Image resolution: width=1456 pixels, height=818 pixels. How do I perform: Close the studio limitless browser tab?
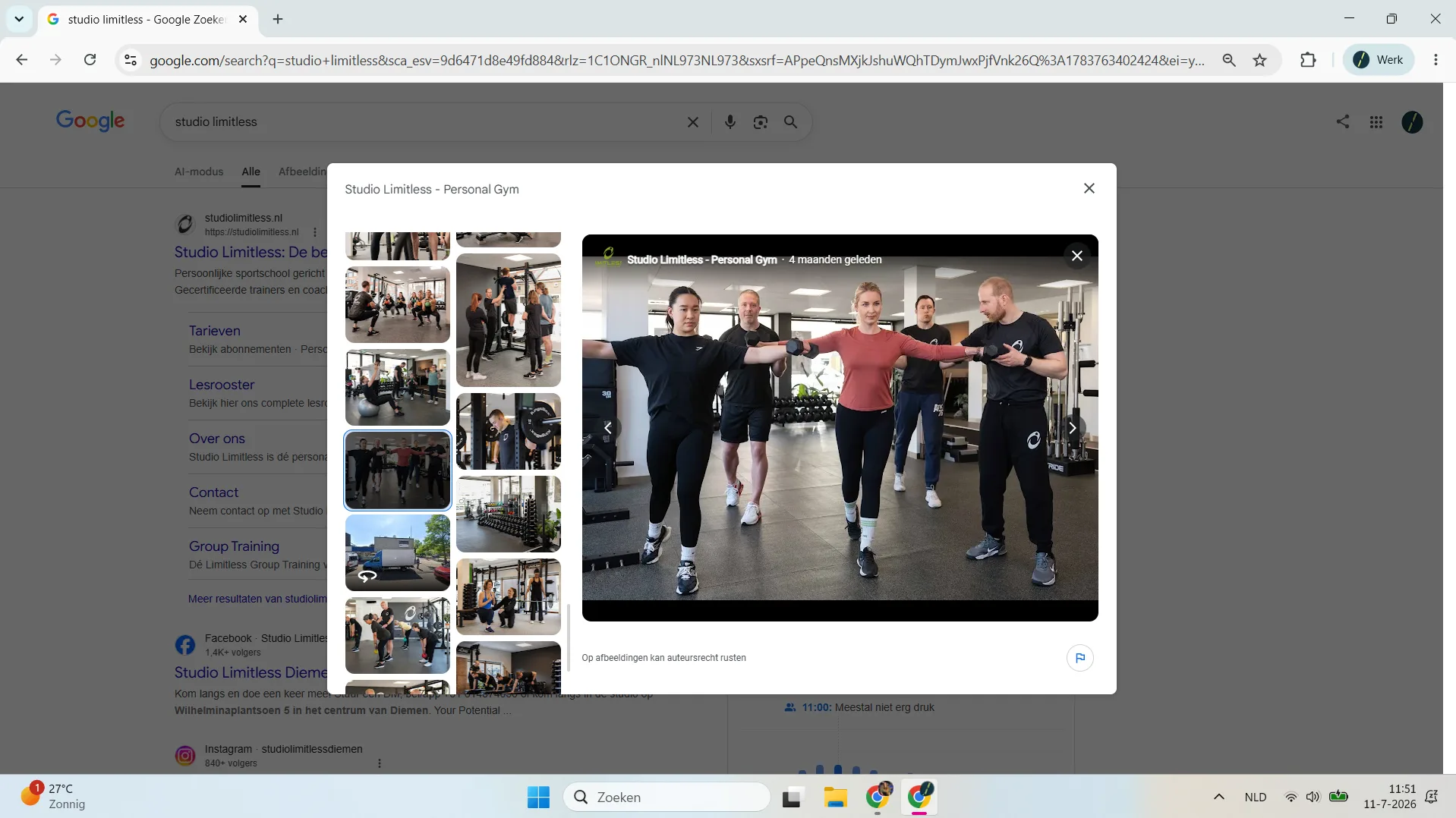point(243,19)
